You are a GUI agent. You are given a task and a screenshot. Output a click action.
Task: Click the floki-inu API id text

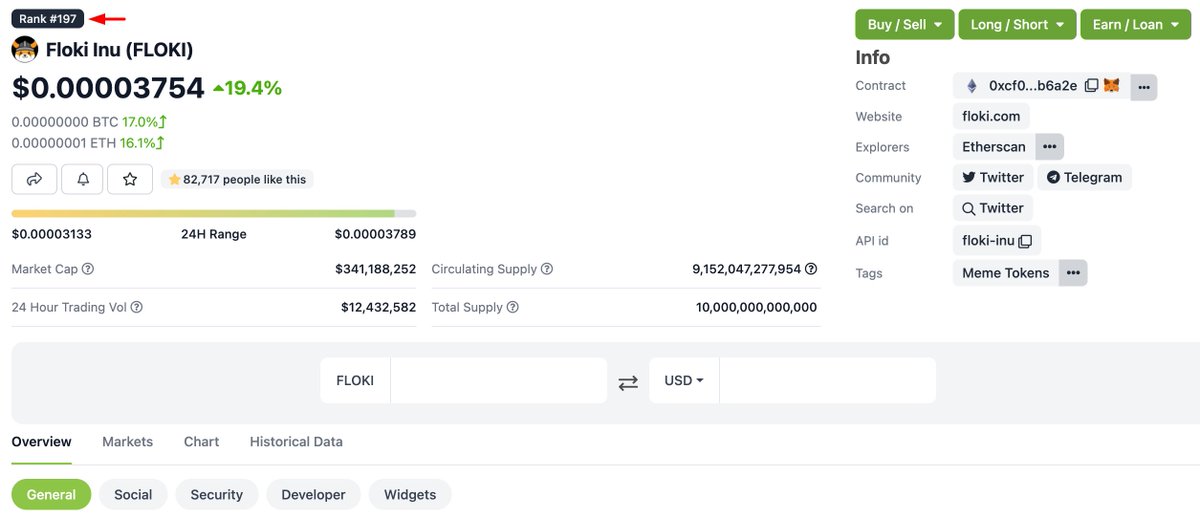(x=988, y=241)
